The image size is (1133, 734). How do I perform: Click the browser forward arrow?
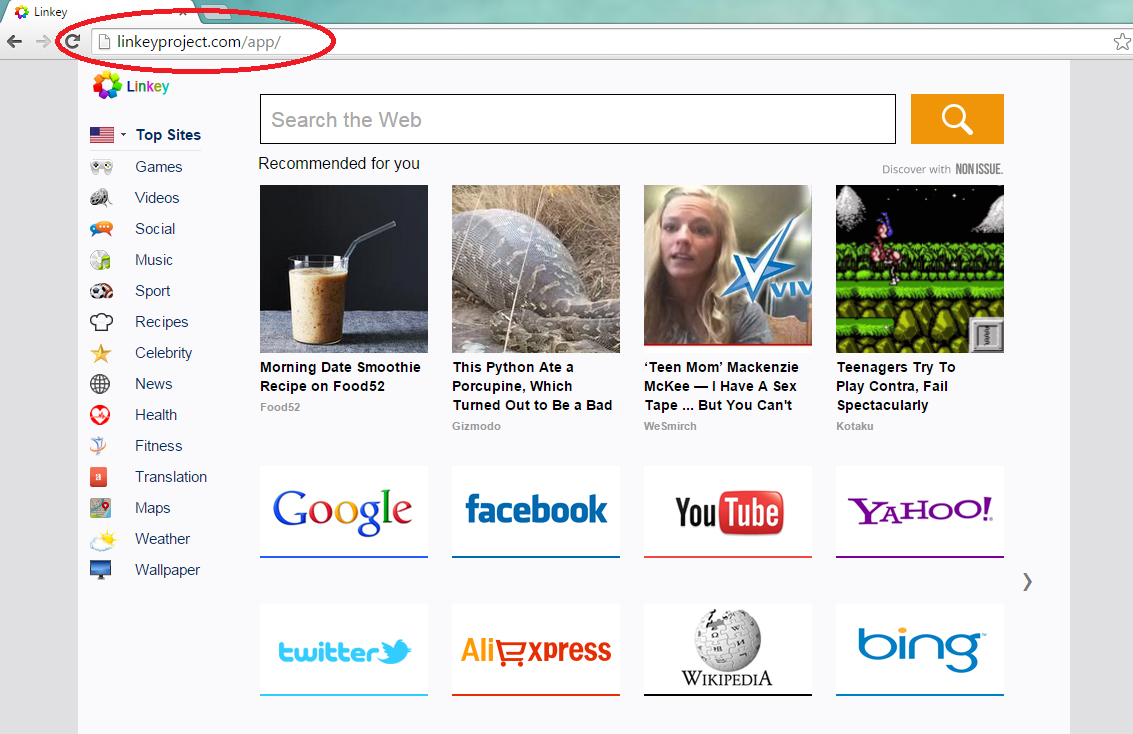click(43, 41)
